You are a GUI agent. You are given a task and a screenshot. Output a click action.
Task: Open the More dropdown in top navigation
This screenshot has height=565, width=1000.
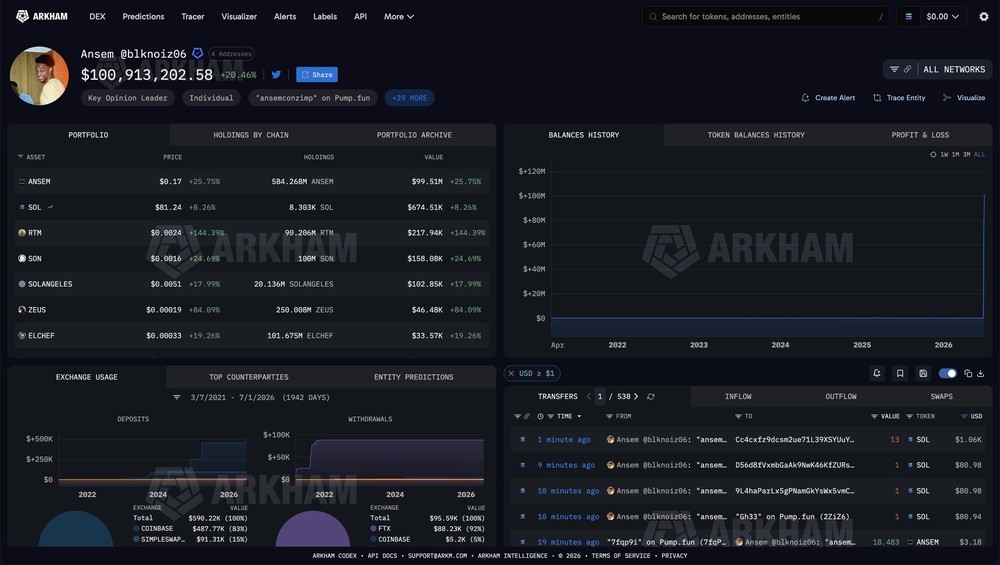[x=399, y=17]
